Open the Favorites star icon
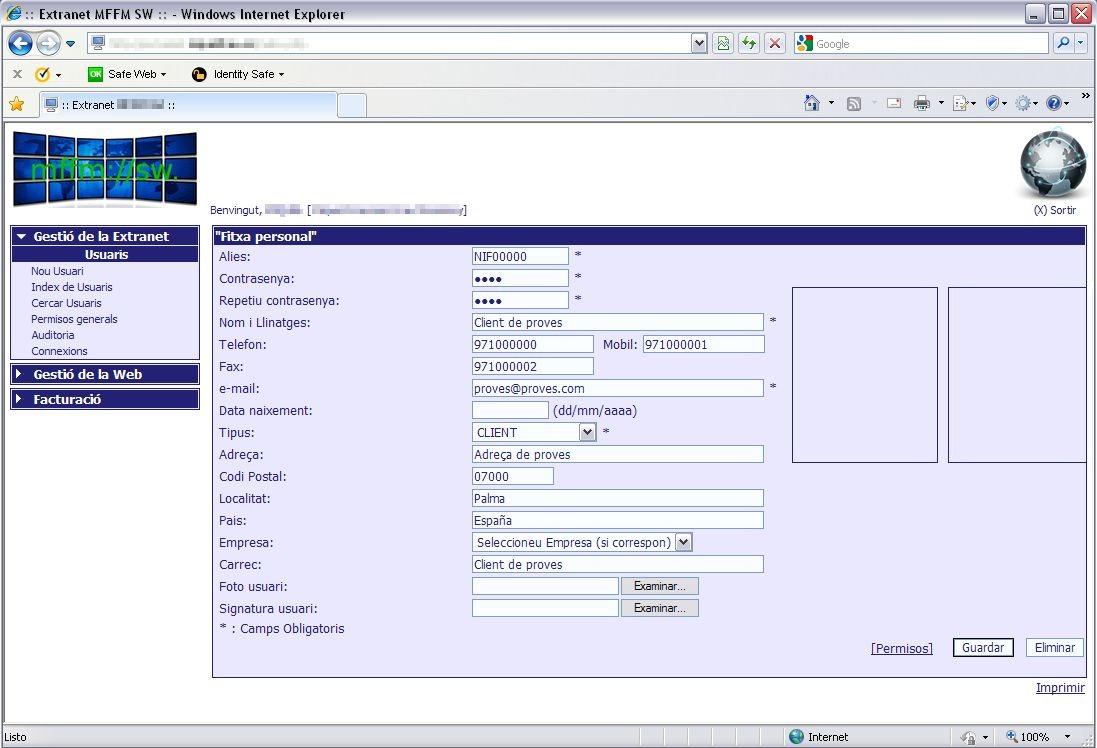The image size is (1097, 748). [x=16, y=104]
